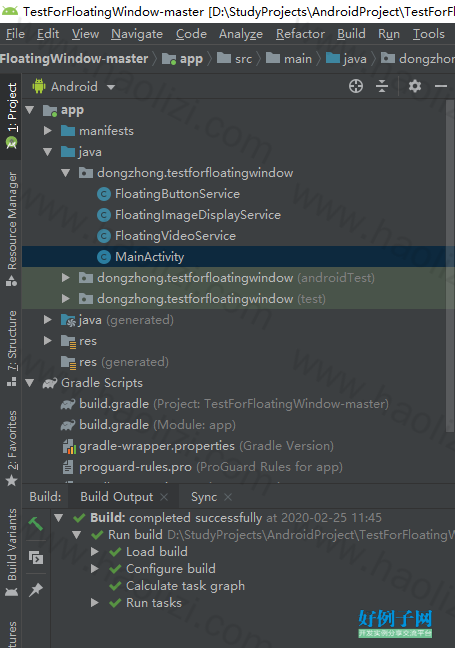Click the Collapse All icon in Project panel
The image size is (455, 648).
point(382,86)
